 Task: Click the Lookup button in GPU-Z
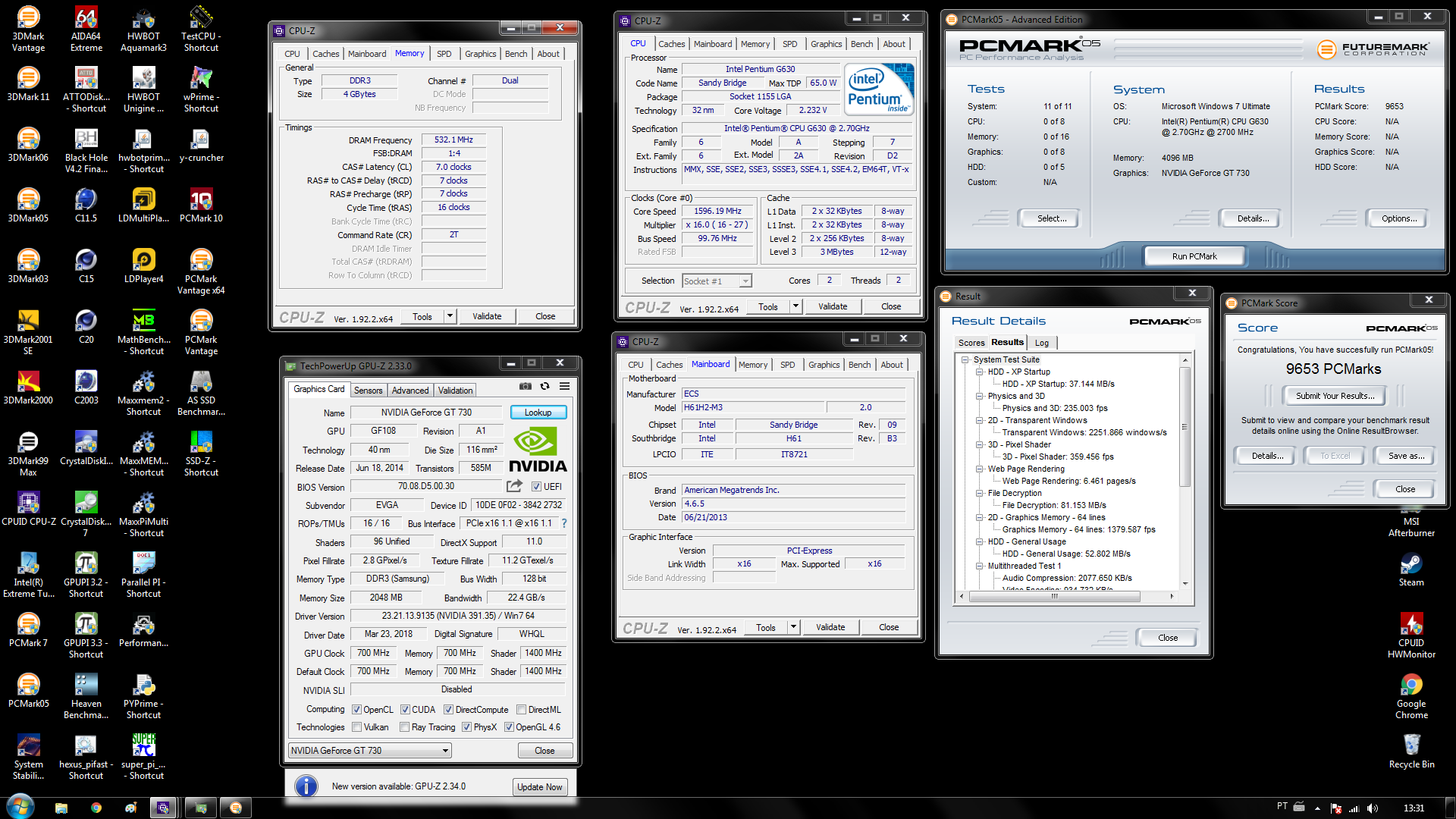(538, 413)
